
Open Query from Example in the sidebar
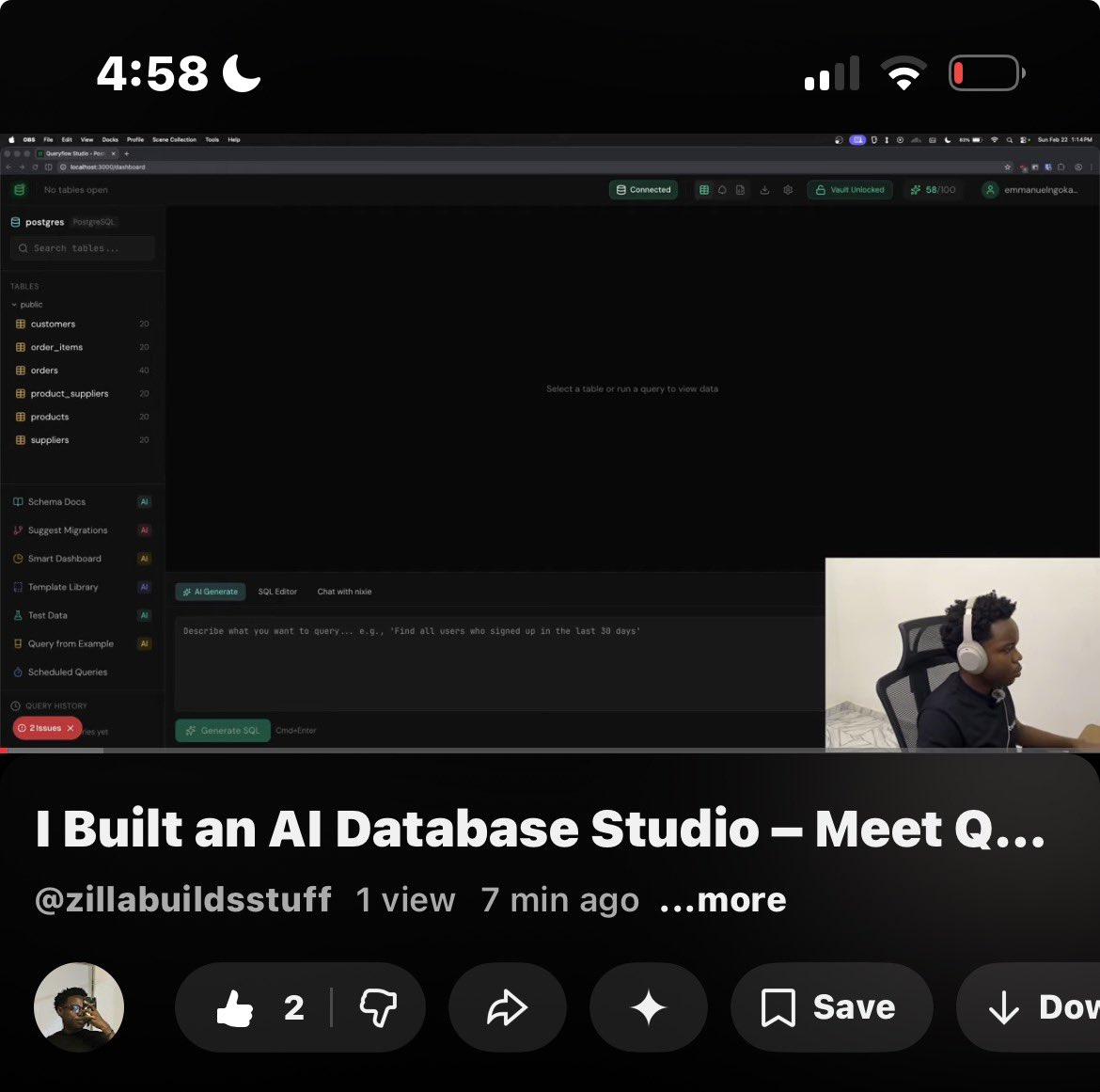[x=83, y=643]
